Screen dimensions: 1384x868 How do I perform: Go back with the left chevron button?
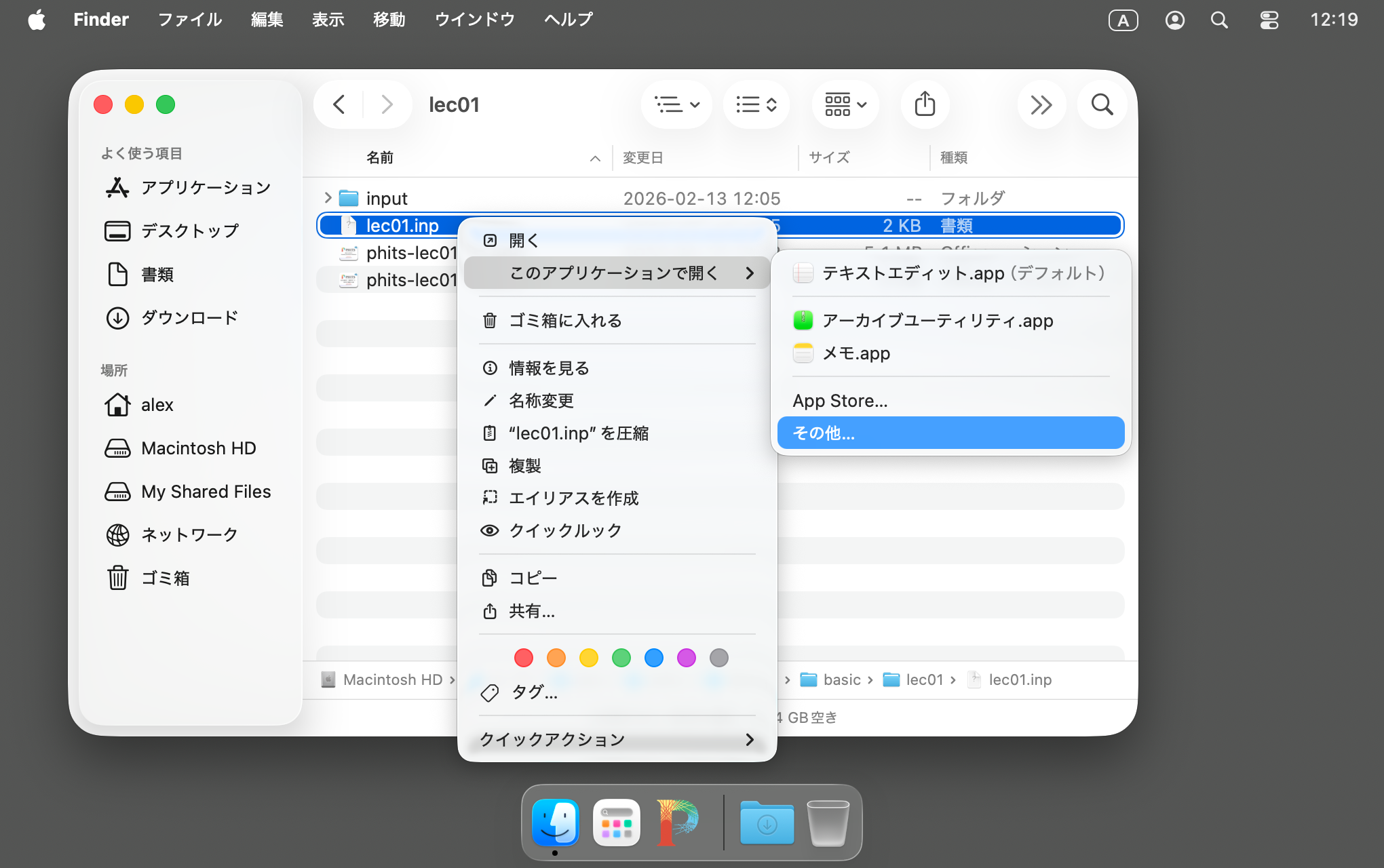(339, 104)
